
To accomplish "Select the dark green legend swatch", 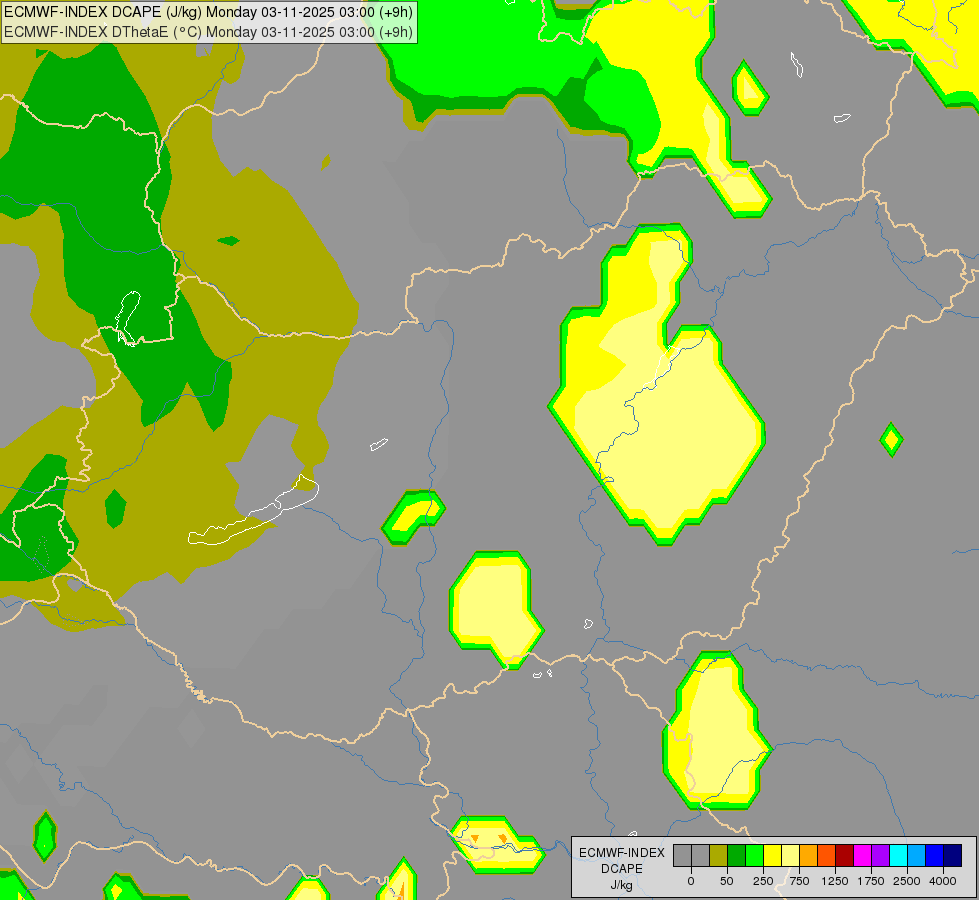I will click(736, 856).
